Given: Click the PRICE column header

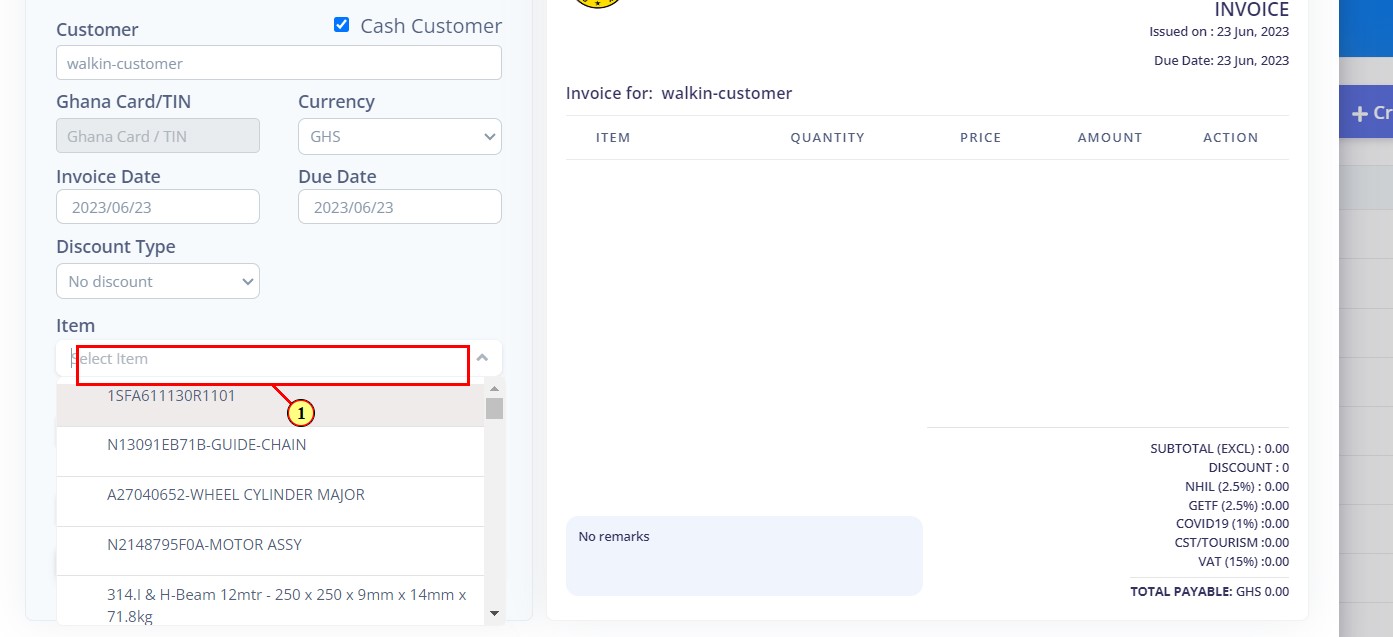Looking at the screenshot, I should [x=980, y=138].
